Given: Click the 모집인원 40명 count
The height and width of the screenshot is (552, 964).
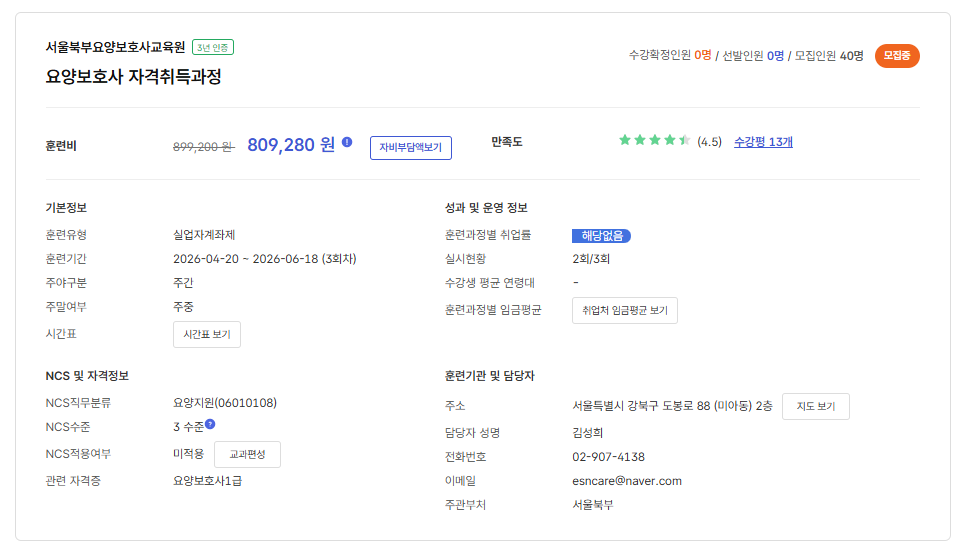Looking at the screenshot, I should [x=829, y=56].
